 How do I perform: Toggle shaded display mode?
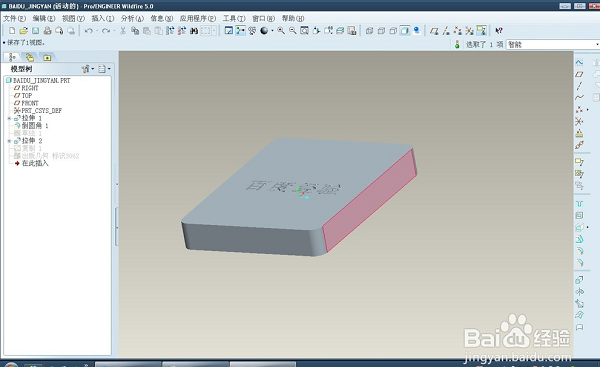(405, 31)
